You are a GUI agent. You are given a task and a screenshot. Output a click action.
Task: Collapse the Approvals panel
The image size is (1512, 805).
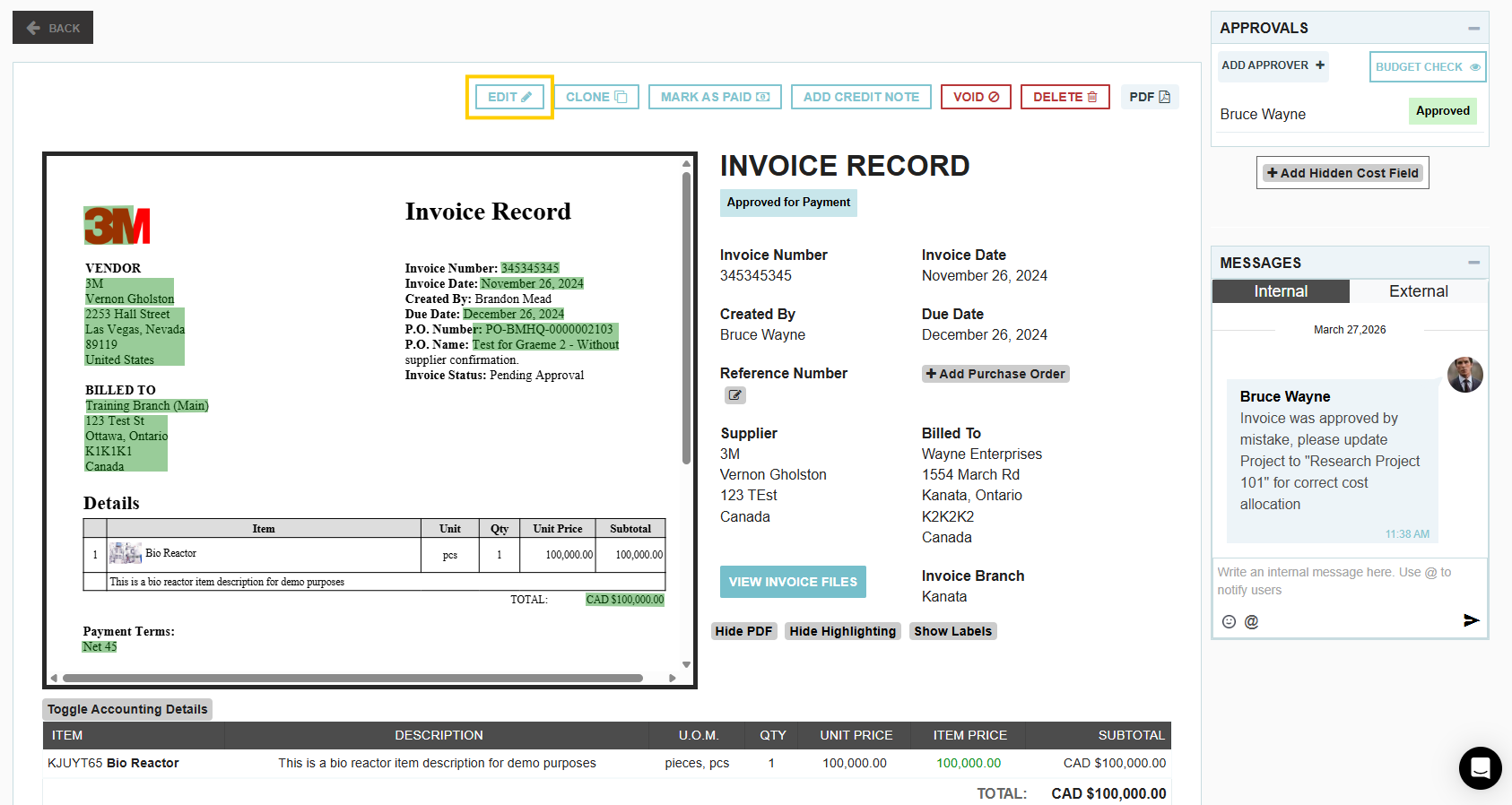(x=1473, y=29)
